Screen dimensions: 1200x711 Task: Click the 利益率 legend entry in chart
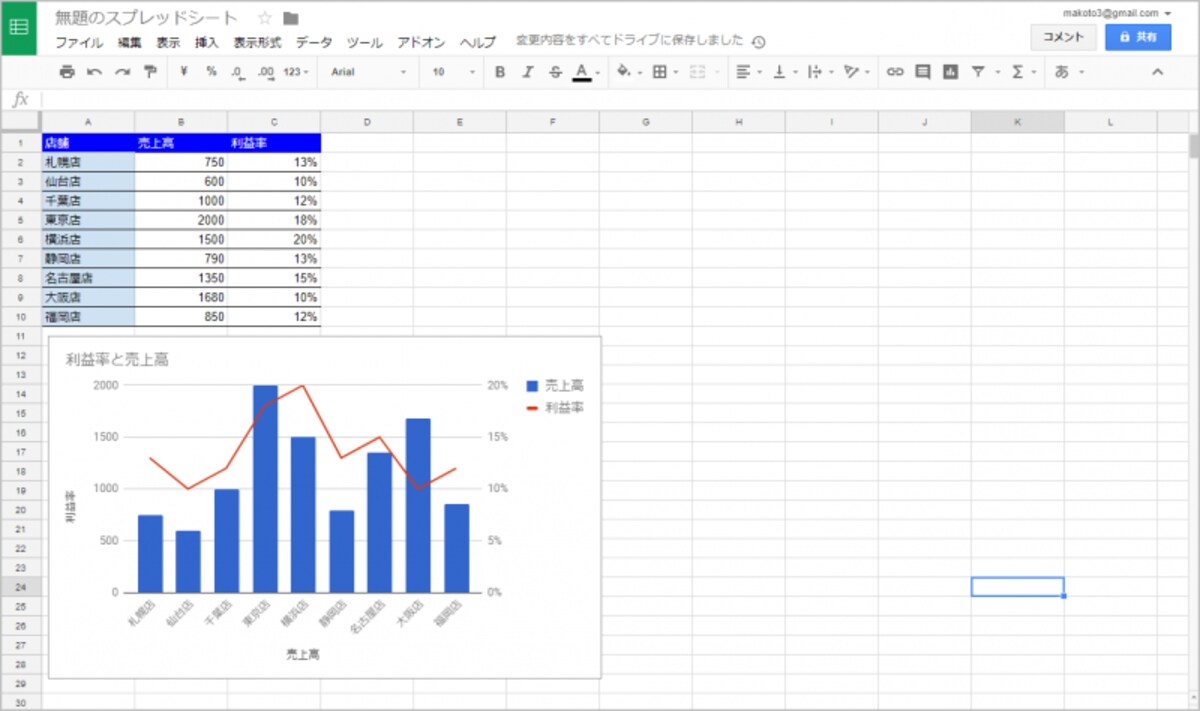pyautogui.click(x=555, y=407)
